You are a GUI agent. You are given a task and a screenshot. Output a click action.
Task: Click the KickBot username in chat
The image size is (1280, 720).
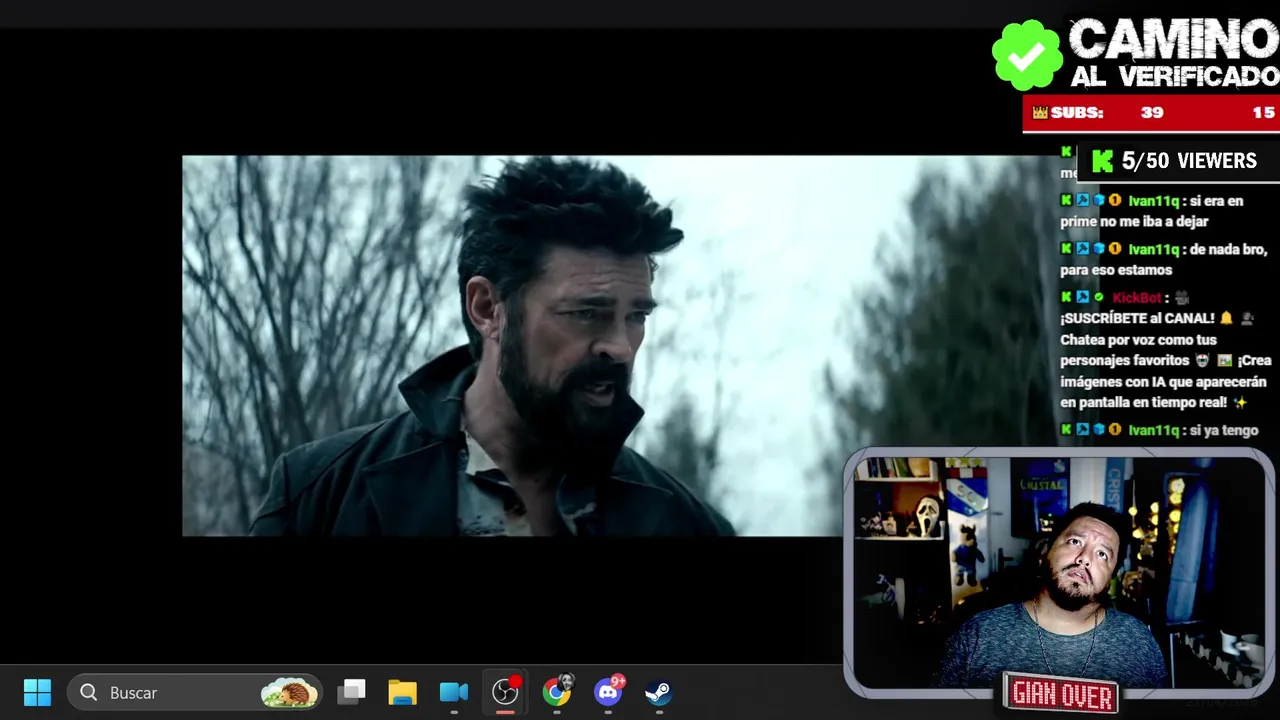pyautogui.click(x=1137, y=298)
